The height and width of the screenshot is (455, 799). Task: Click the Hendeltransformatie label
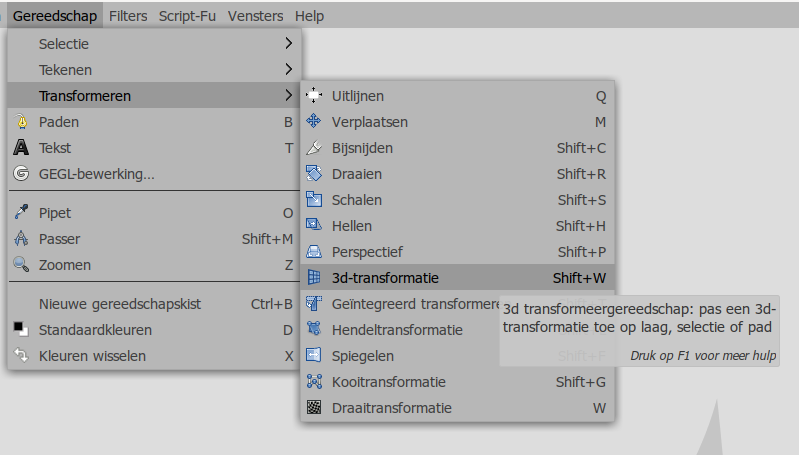coord(397,330)
